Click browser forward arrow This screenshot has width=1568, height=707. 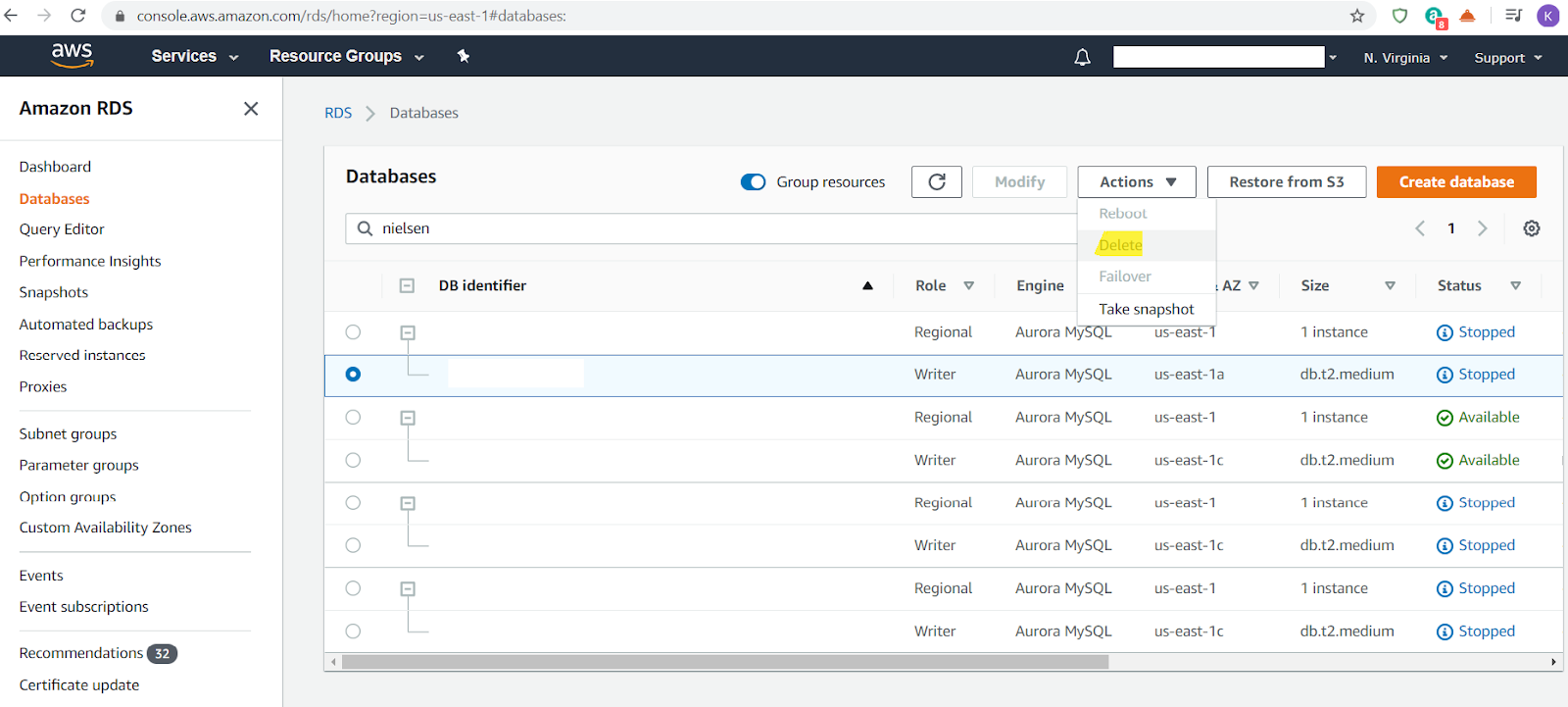[44, 16]
